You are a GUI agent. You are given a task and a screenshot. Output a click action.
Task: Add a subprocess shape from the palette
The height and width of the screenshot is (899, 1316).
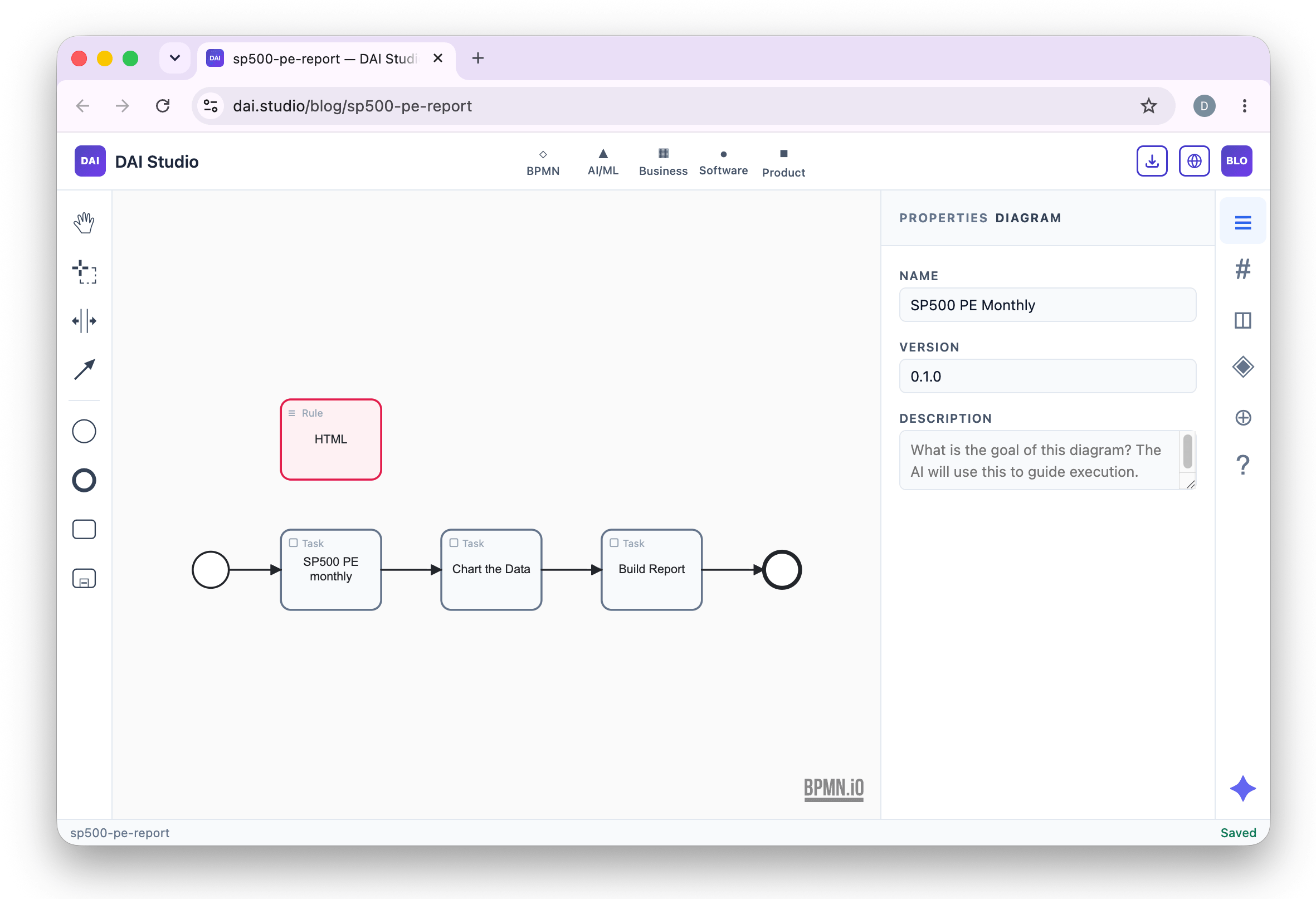point(84,579)
